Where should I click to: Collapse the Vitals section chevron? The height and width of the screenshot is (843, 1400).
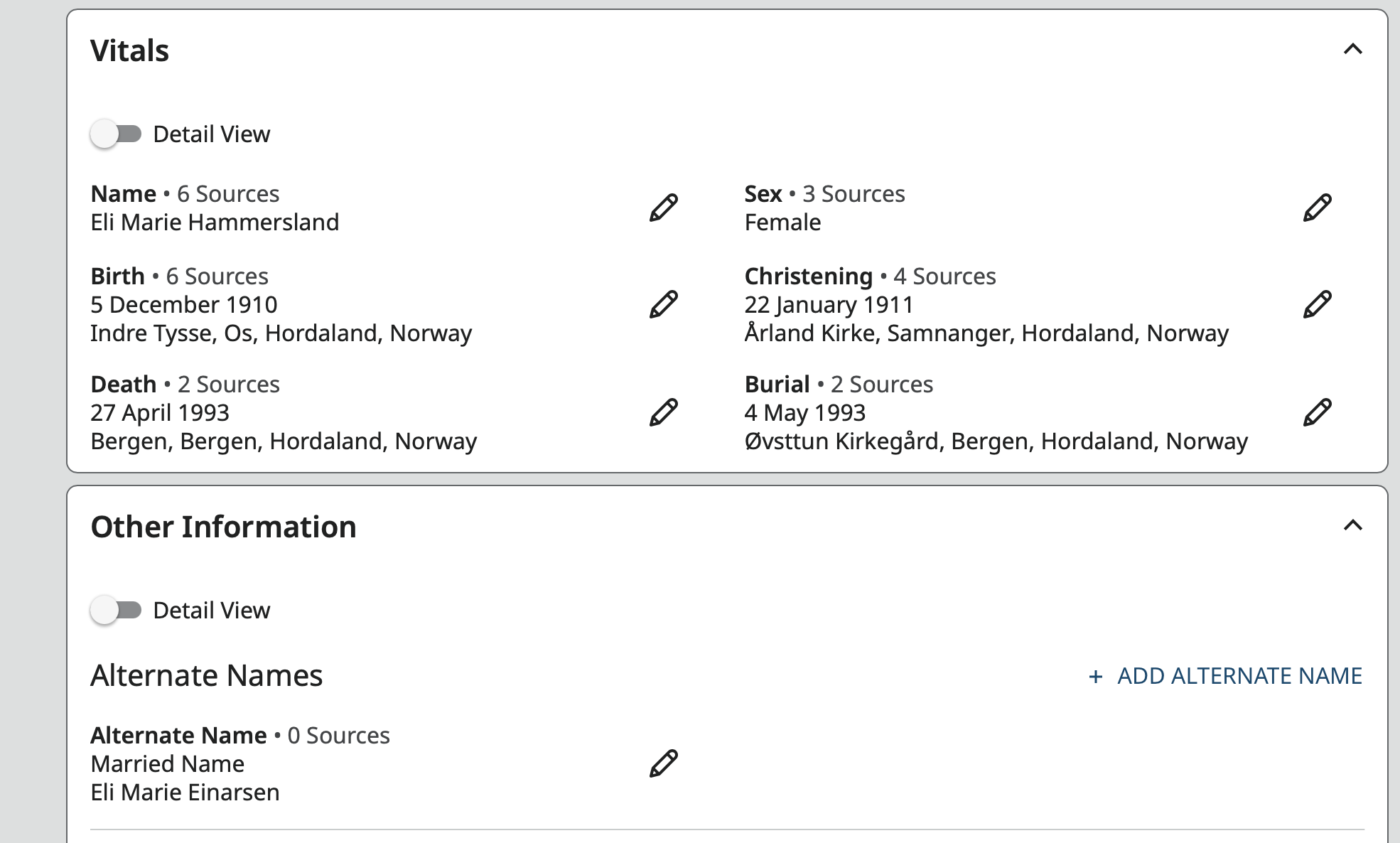[1352, 49]
